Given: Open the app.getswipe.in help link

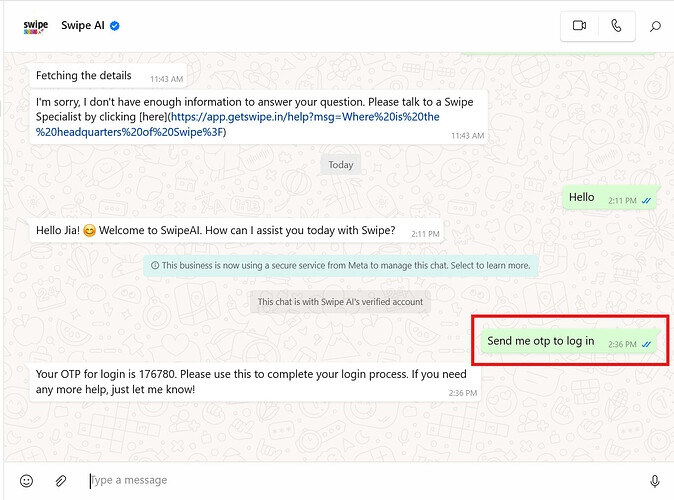Looking at the screenshot, I should 237,124.
